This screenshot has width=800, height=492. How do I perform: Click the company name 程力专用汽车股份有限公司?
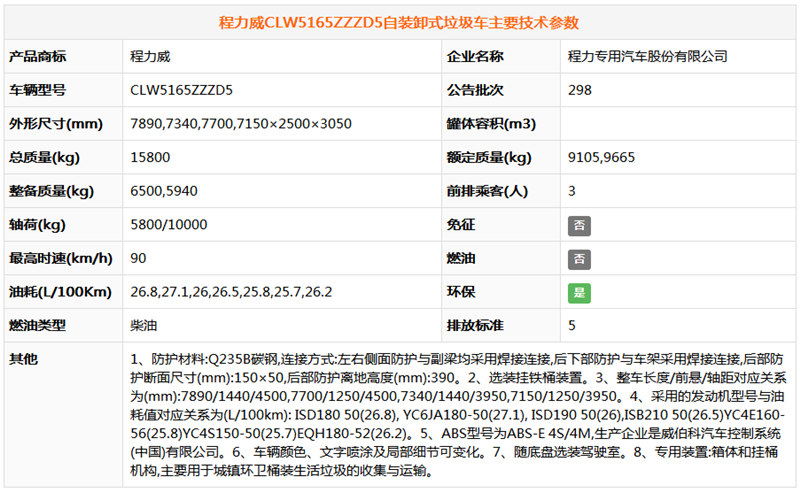[x=647, y=57]
